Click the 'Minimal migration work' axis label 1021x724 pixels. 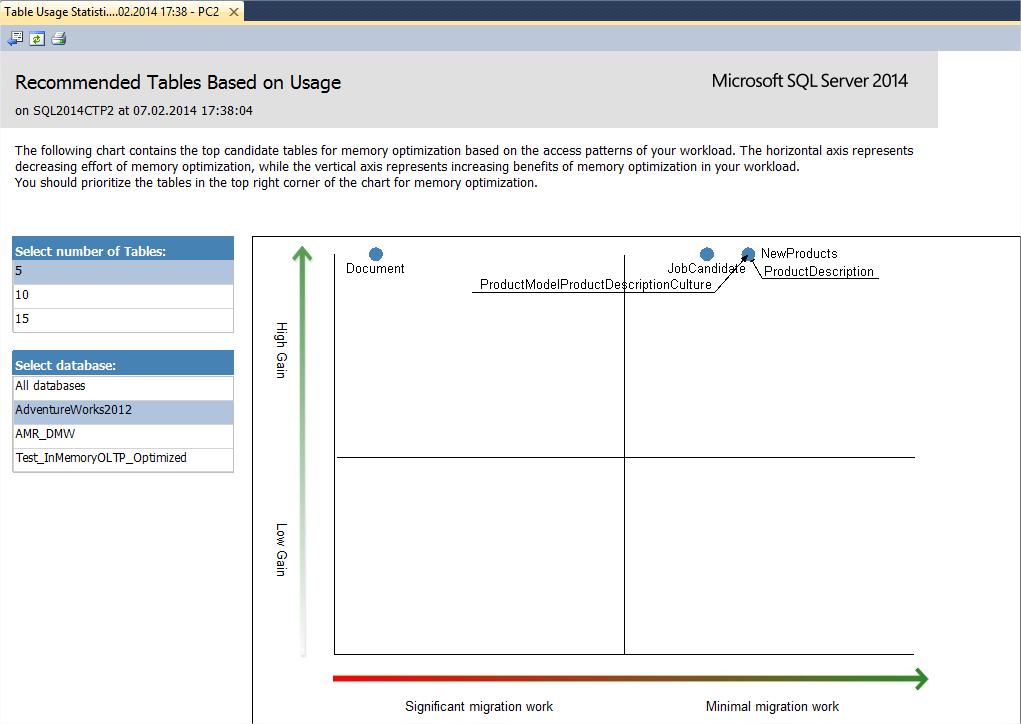(772, 706)
